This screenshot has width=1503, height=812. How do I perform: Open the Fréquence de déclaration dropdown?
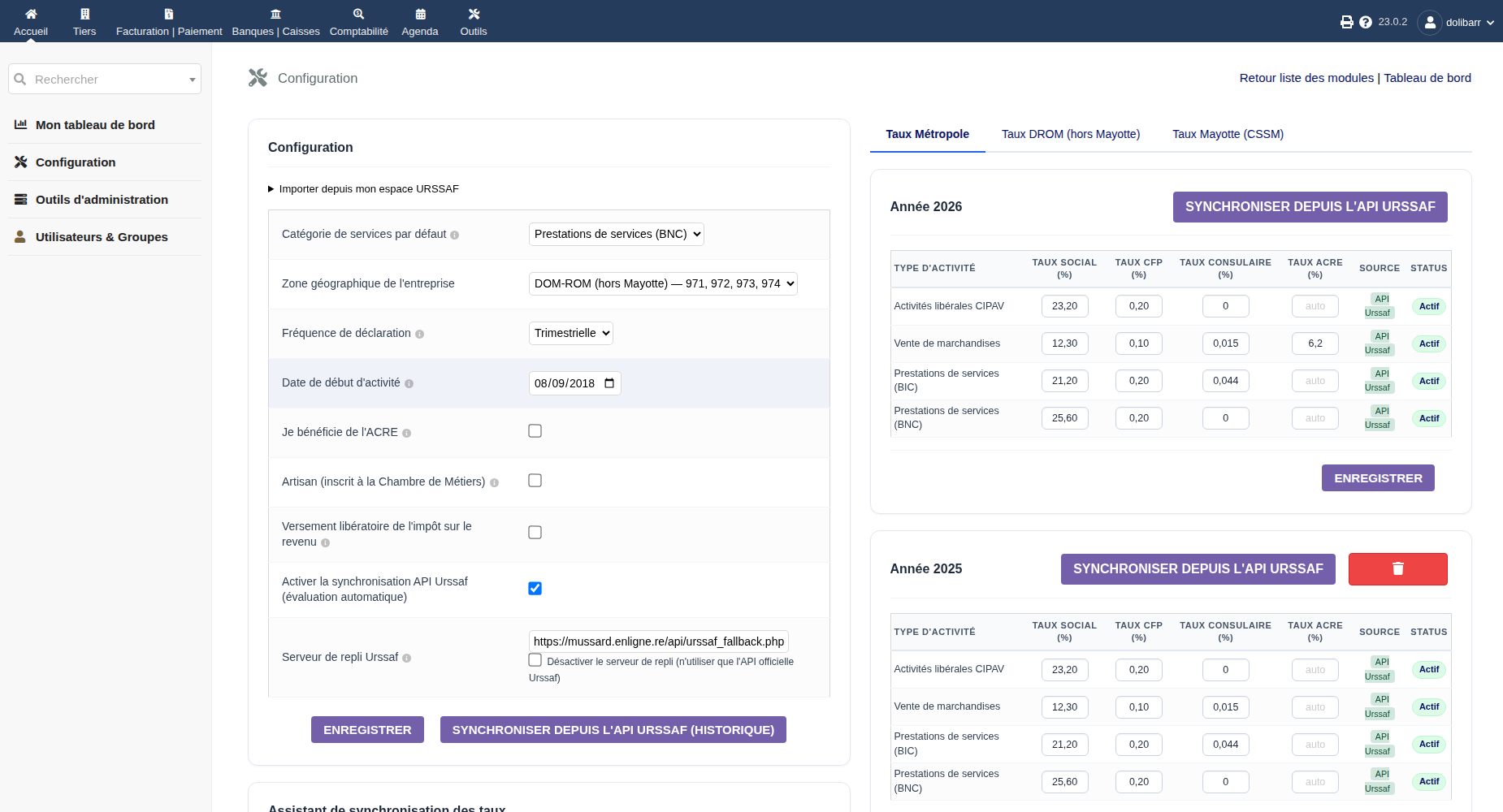(570, 333)
